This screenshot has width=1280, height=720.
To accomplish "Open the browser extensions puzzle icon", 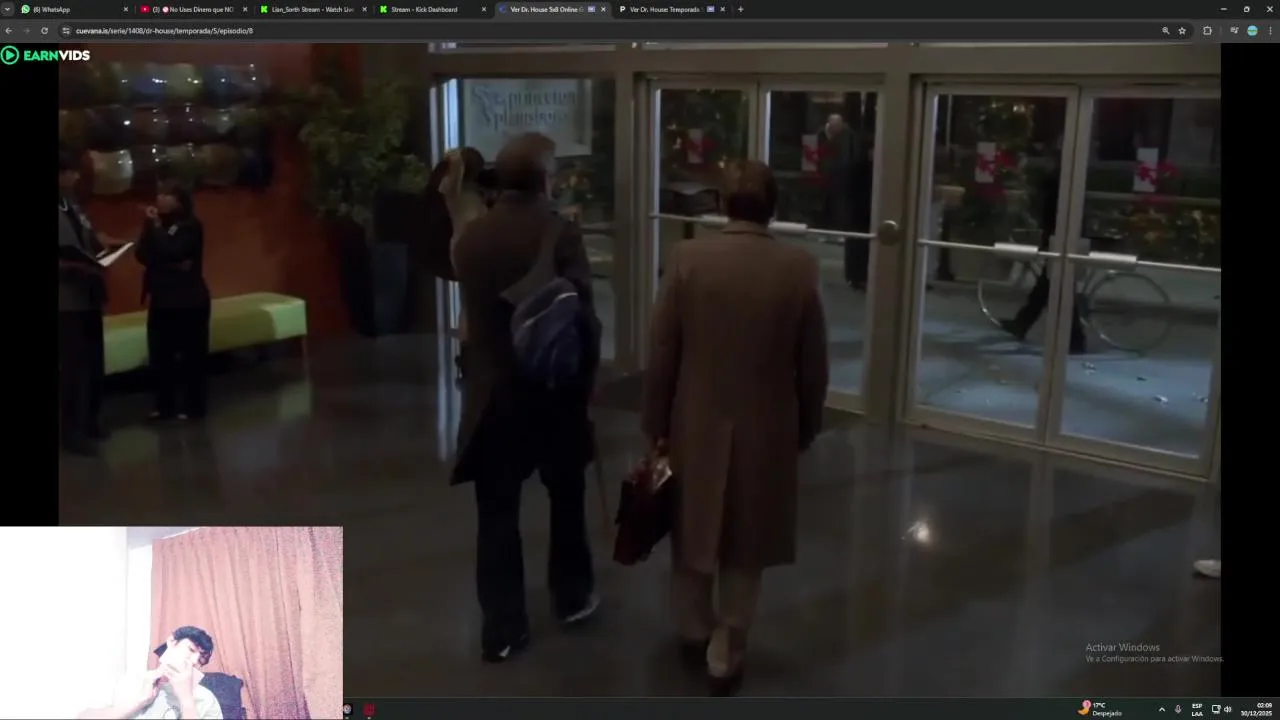I will pos(1207,31).
